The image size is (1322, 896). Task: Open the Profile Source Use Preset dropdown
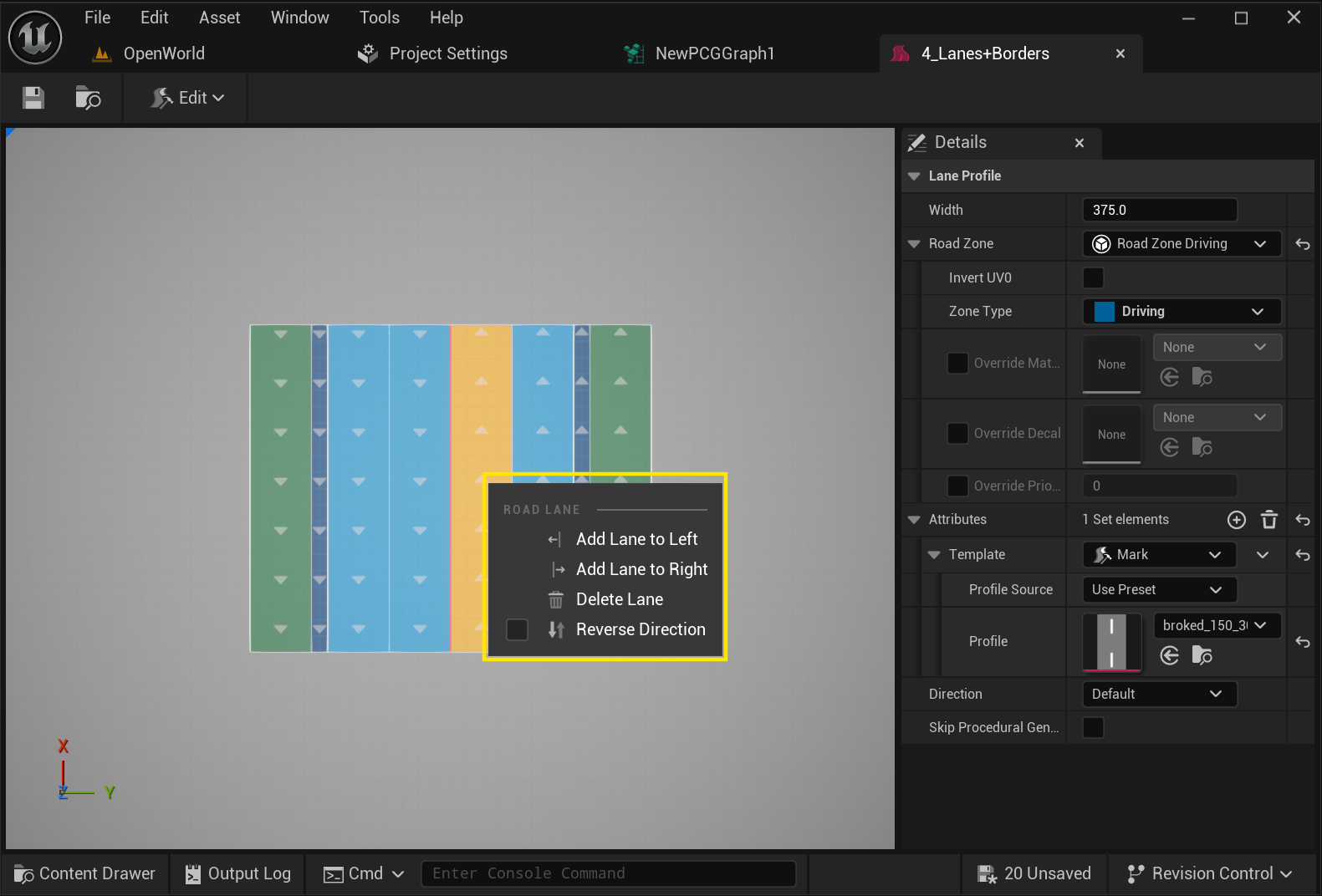pos(1159,589)
